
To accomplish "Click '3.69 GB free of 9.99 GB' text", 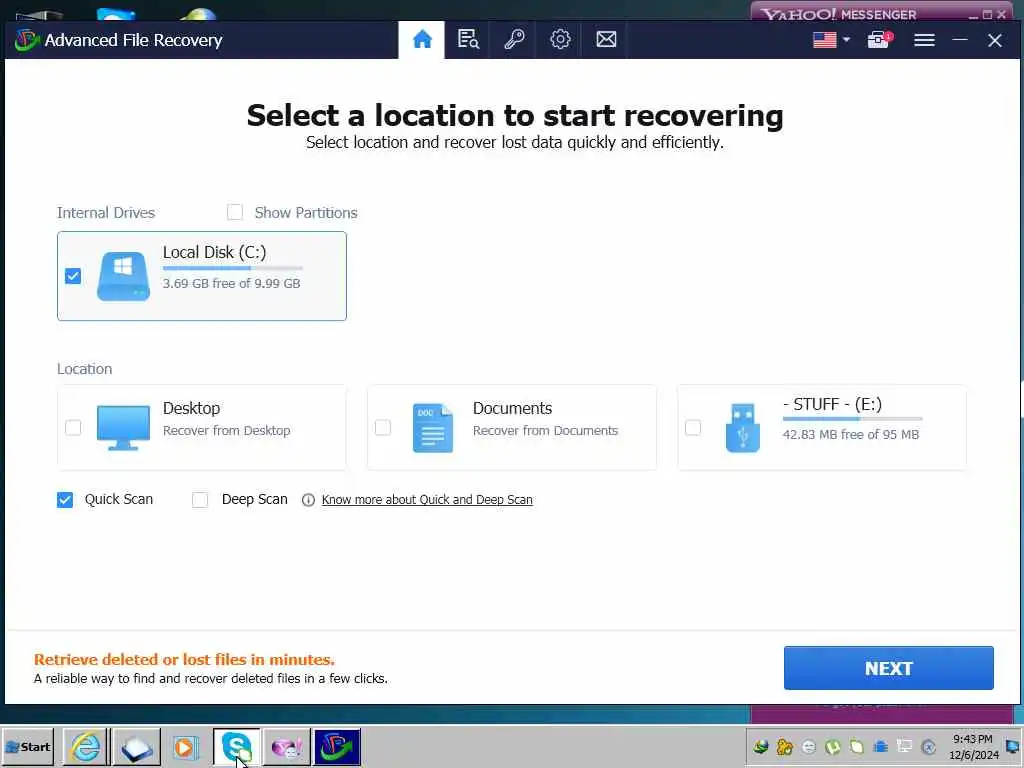I will coord(231,283).
